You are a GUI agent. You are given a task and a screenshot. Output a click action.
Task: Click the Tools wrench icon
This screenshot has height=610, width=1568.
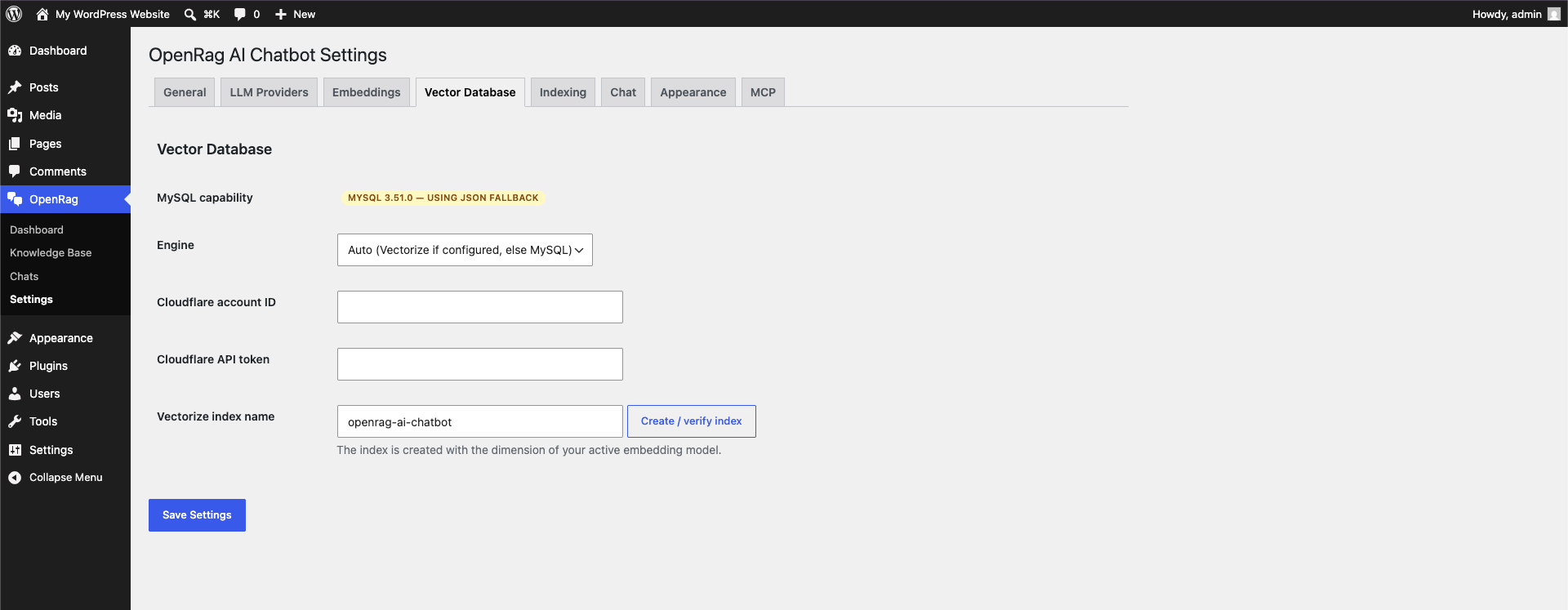(x=15, y=421)
